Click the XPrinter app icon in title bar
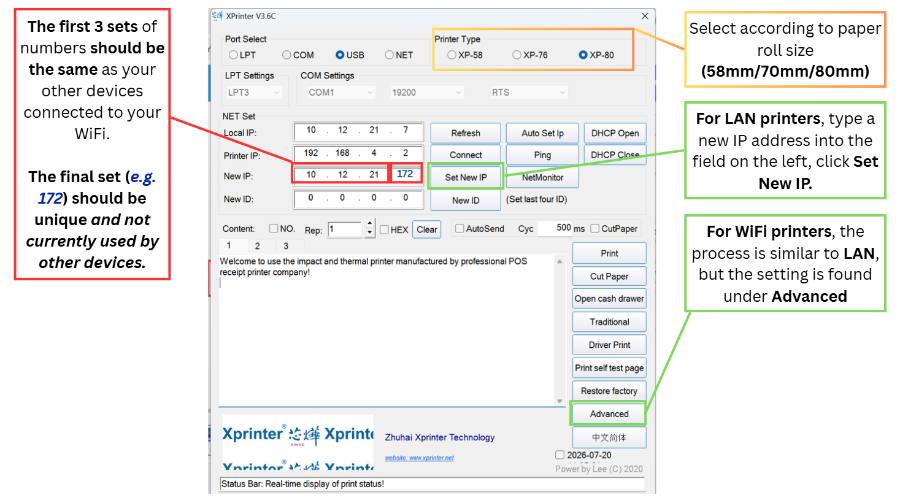The width and height of the screenshot is (900, 503). click(217, 16)
